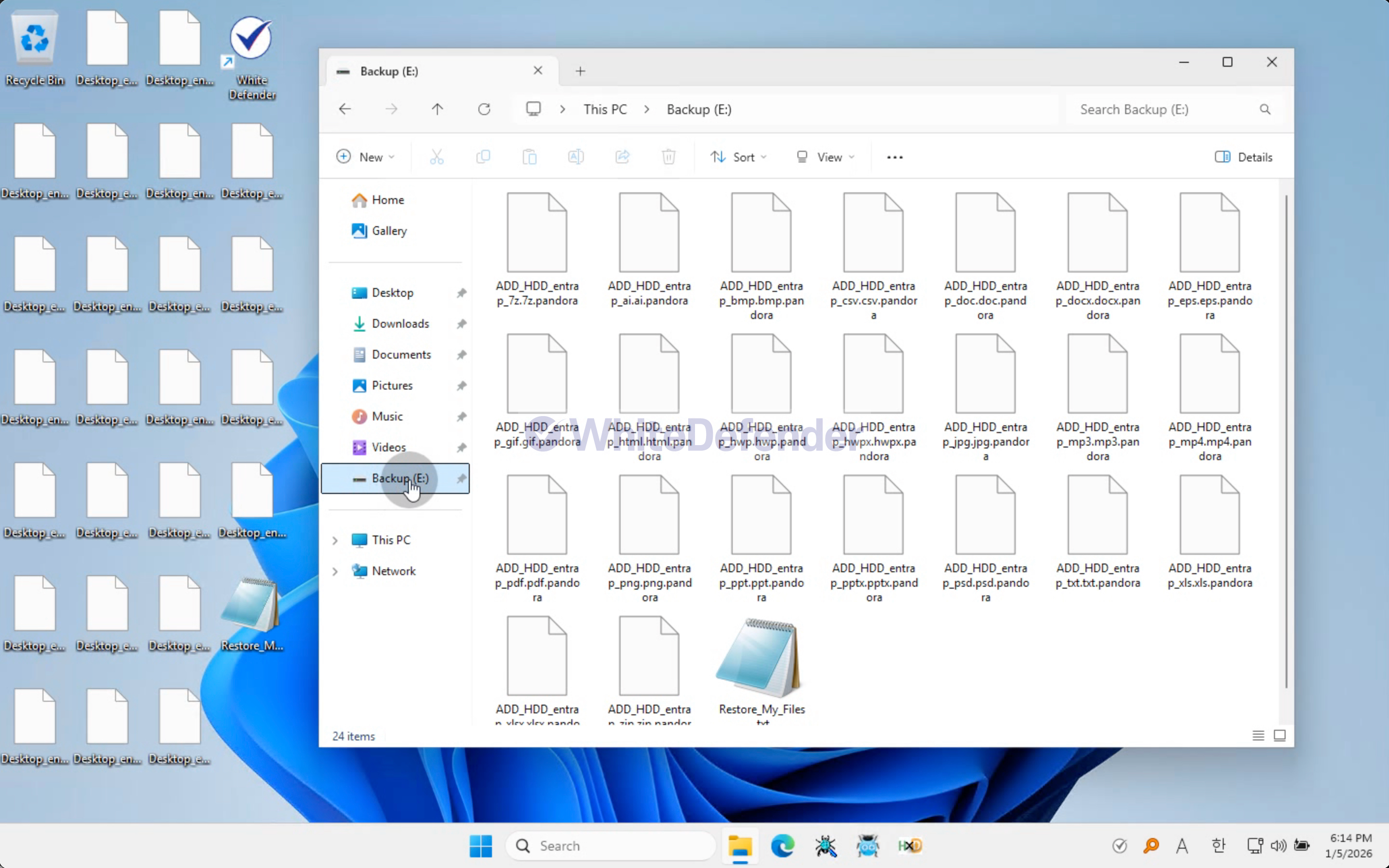Switch to large icons view in status bar

(1279, 736)
